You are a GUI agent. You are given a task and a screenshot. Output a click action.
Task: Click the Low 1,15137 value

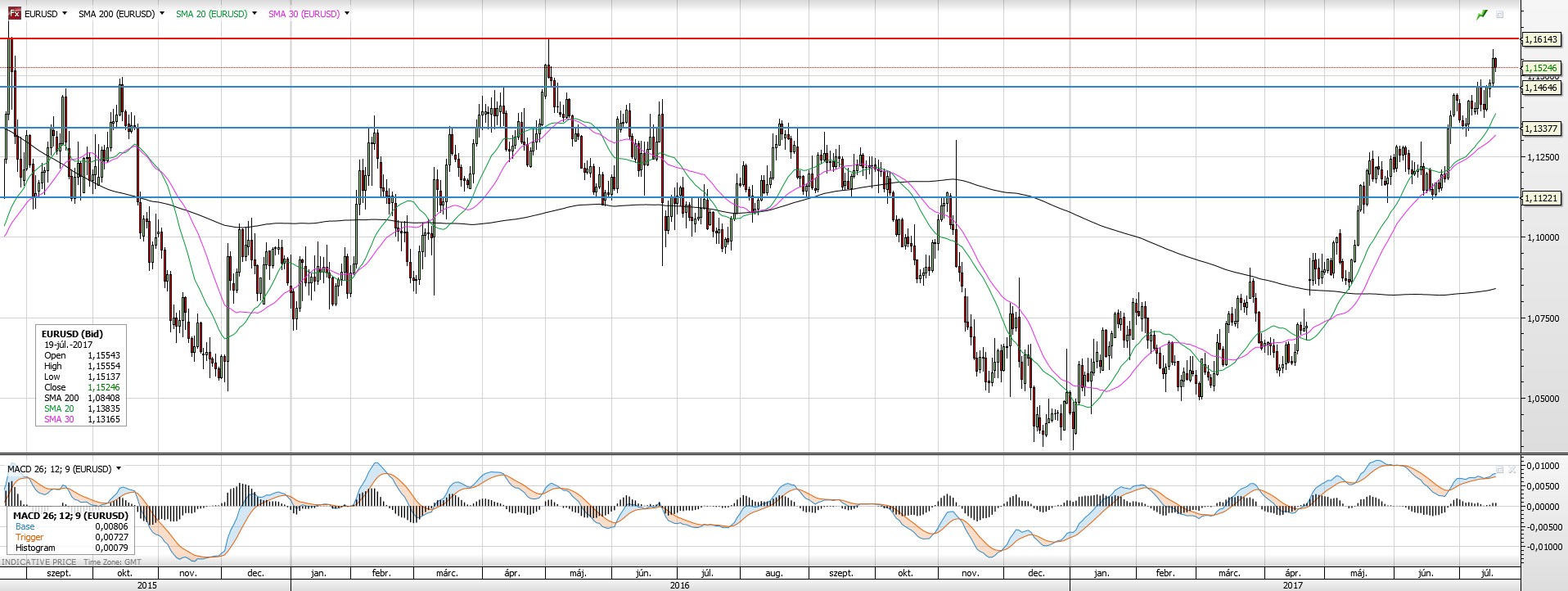(104, 377)
